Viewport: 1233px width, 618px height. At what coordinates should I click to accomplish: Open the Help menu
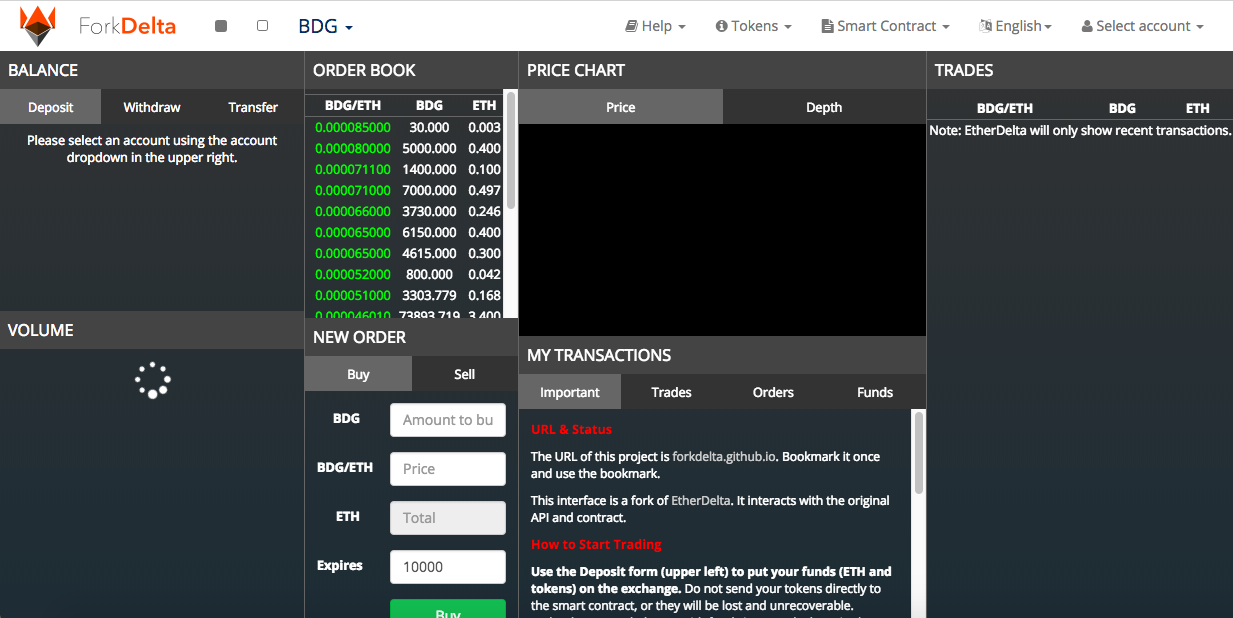tap(655, 26)
